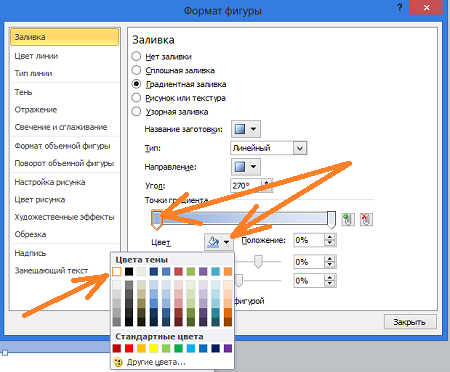Viewport: 450px width, 372px height.
Task: Open the Надпись section
Action: click(x=30, y=253)
